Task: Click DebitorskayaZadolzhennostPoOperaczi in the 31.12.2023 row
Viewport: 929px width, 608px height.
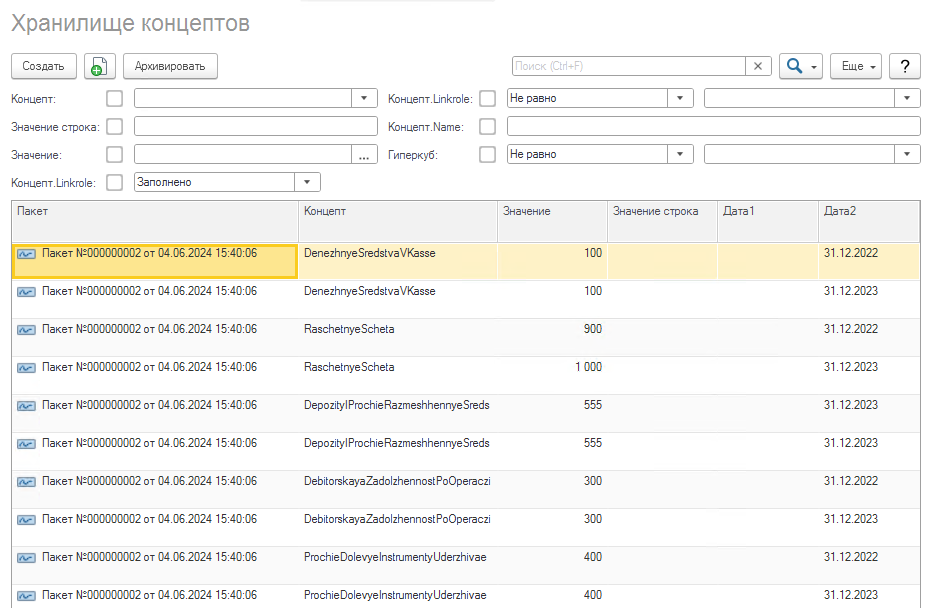Action: coord(398,519)
